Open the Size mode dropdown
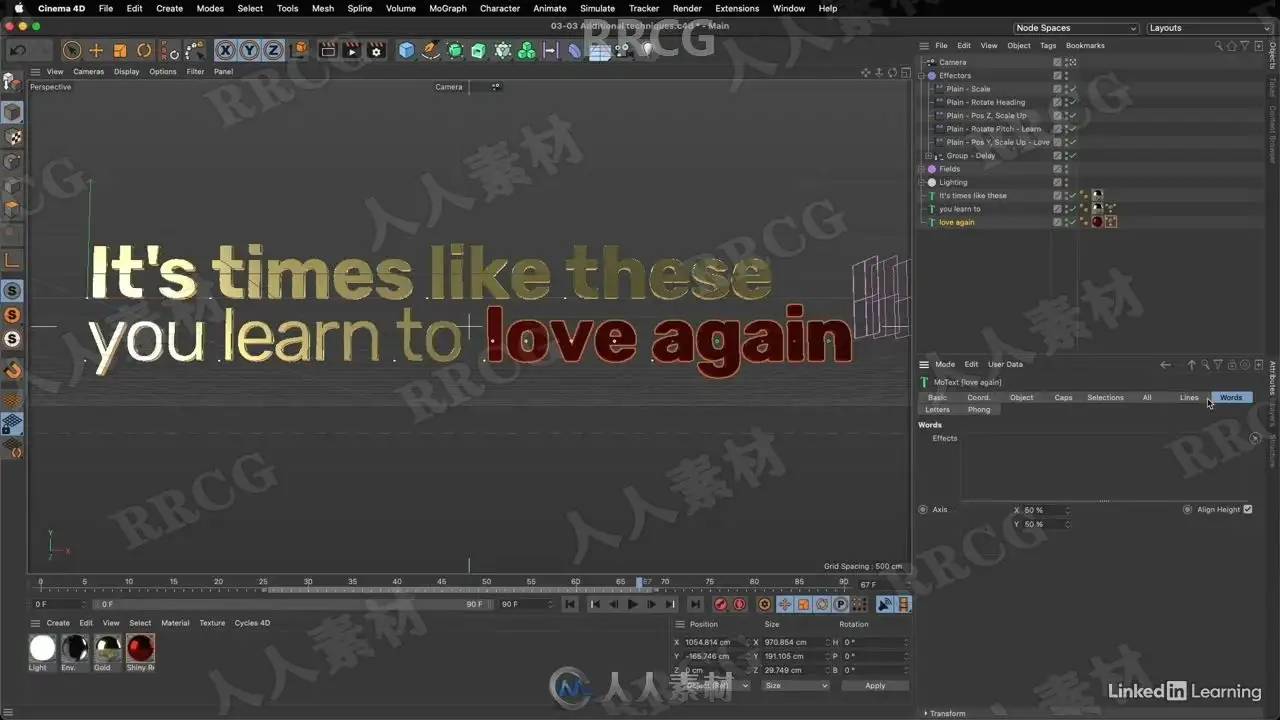This screenshot has width=1280, height=720. 796,686
